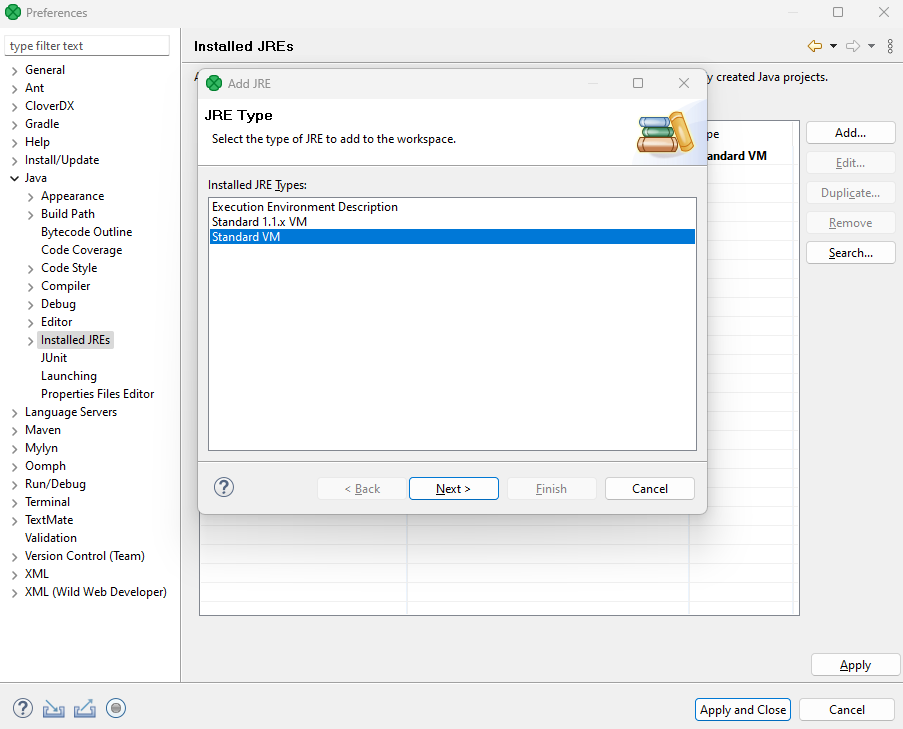Screen dimensions: 903x729
Task: Maximize the Add JRE dialog window
Action: (x=638, y=83)
